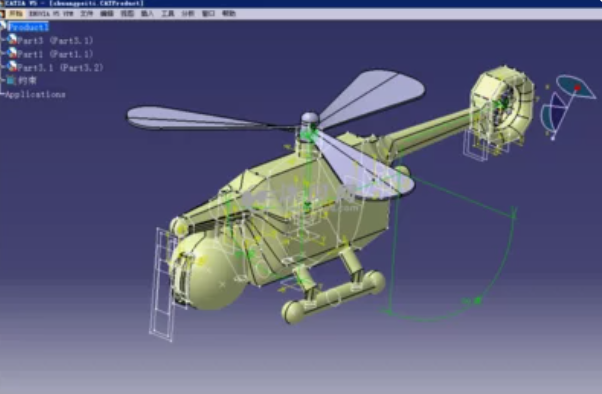Expand the Part3.1 (Part3.2) tree branch
602x394 pixels.
tap(3, 67)
